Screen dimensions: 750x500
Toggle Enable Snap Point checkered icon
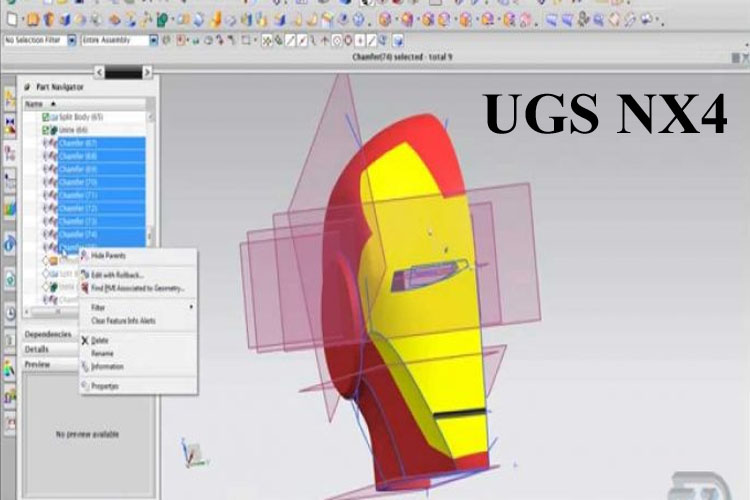pyautogui.click(x=266, y=41)
